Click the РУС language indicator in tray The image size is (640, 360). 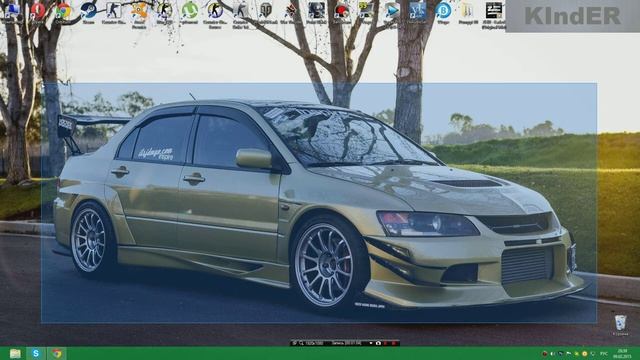click(x=604, y=353)
